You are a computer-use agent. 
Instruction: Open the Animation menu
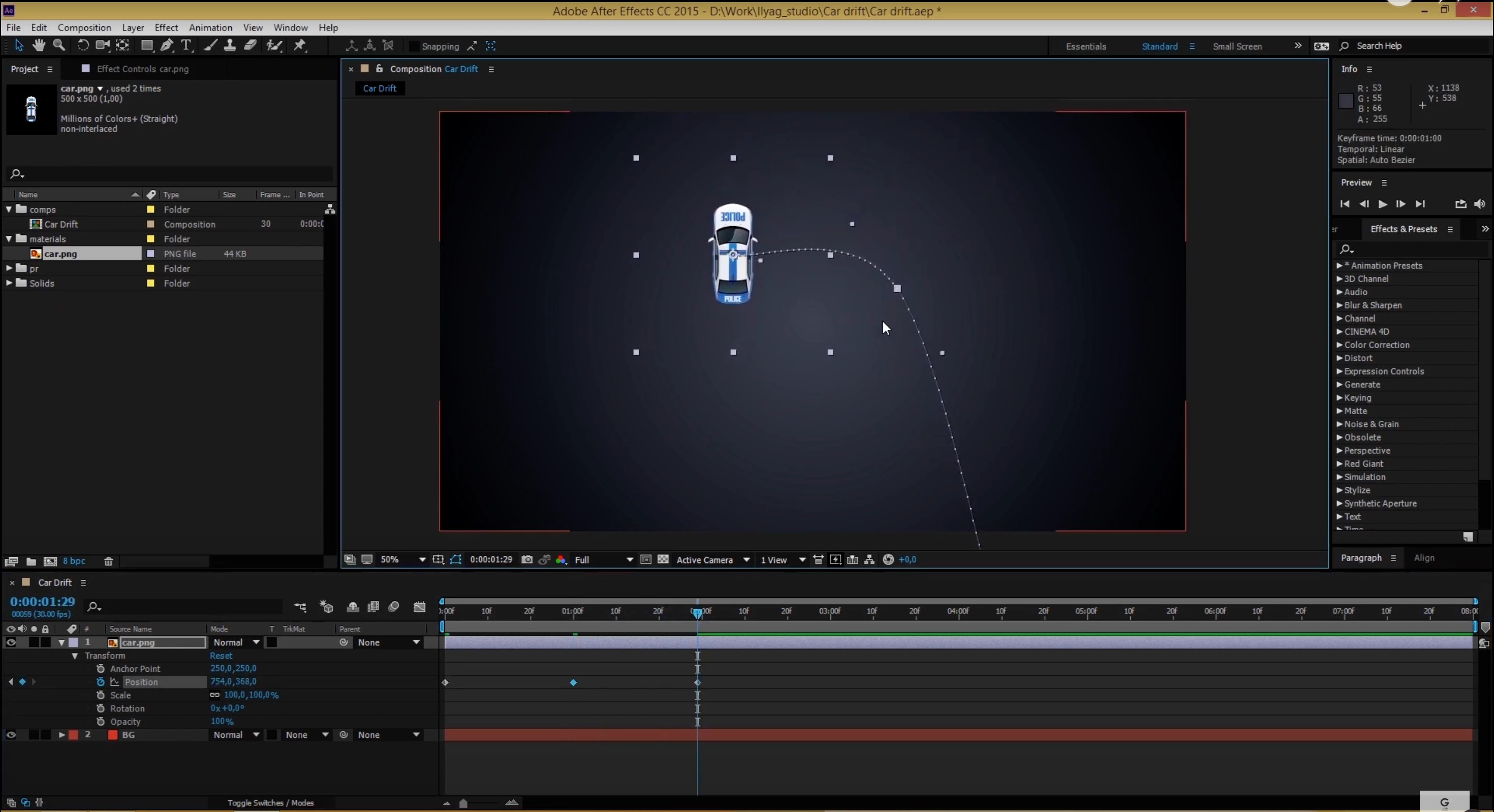click(x=210, y=27)
